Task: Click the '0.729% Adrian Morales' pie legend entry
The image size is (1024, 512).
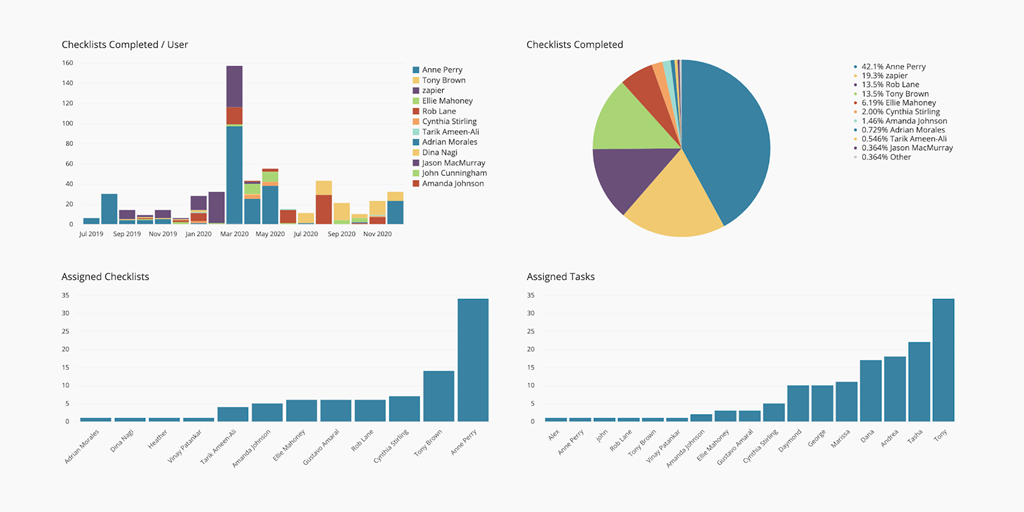Action: coord(901,130)
